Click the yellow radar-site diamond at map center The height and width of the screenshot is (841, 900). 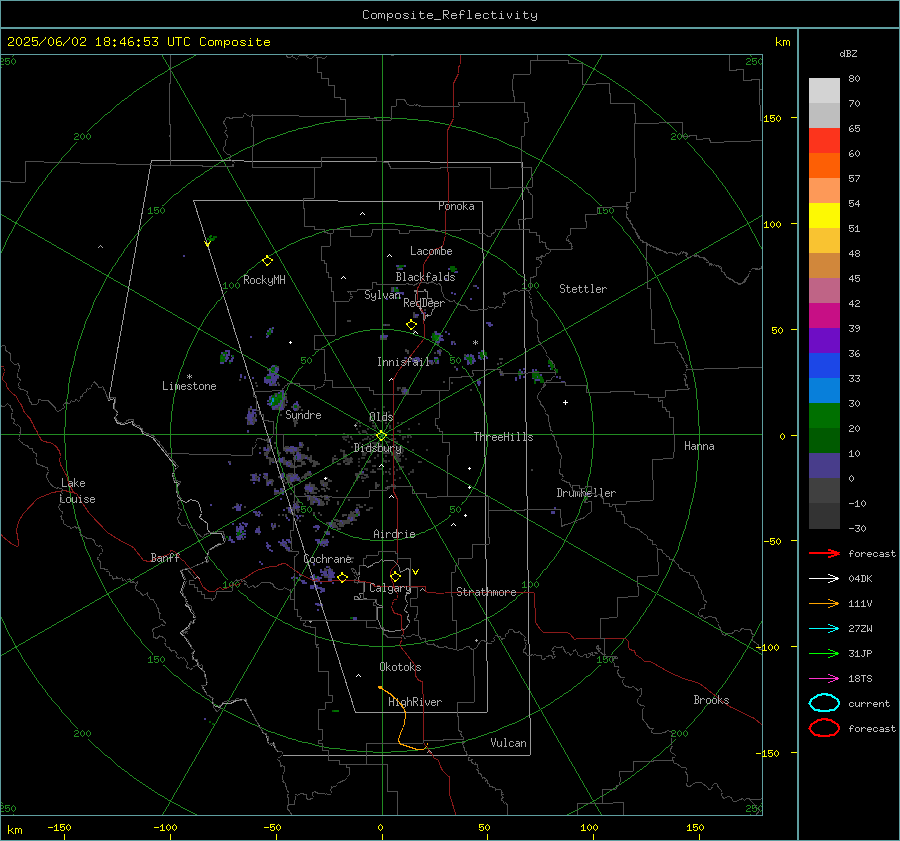tap(382, 435)
